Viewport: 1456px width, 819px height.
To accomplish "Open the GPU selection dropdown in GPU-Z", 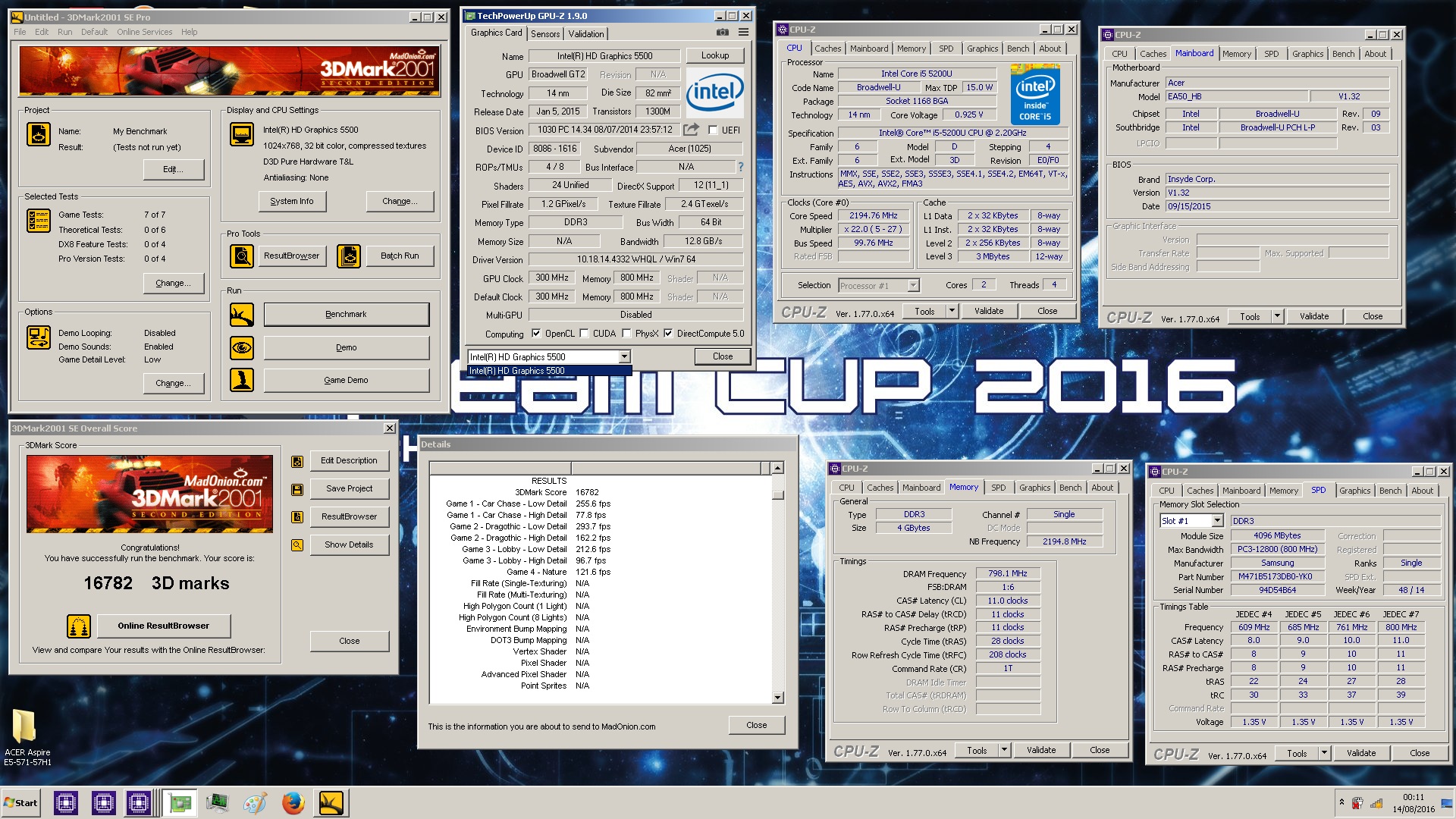I will [x=624, y=357].
